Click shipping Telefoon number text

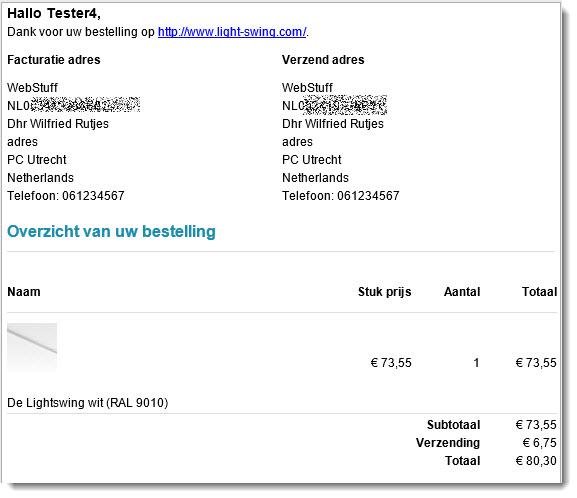(341, 196)
